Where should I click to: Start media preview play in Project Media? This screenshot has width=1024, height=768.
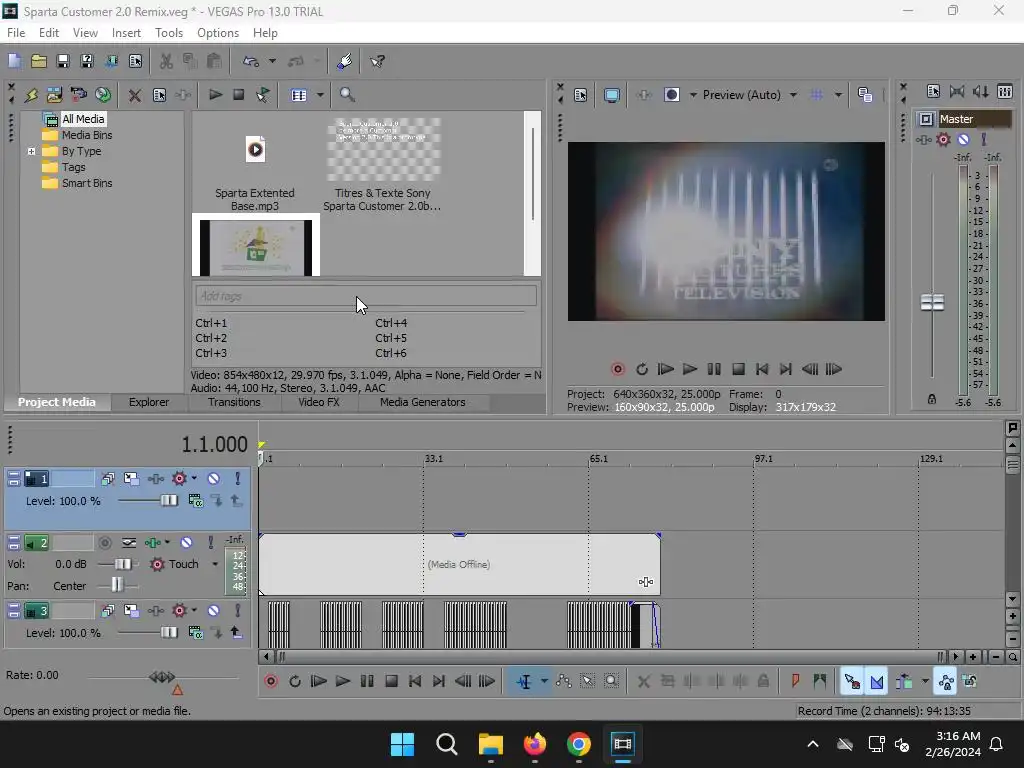[215, 95]
